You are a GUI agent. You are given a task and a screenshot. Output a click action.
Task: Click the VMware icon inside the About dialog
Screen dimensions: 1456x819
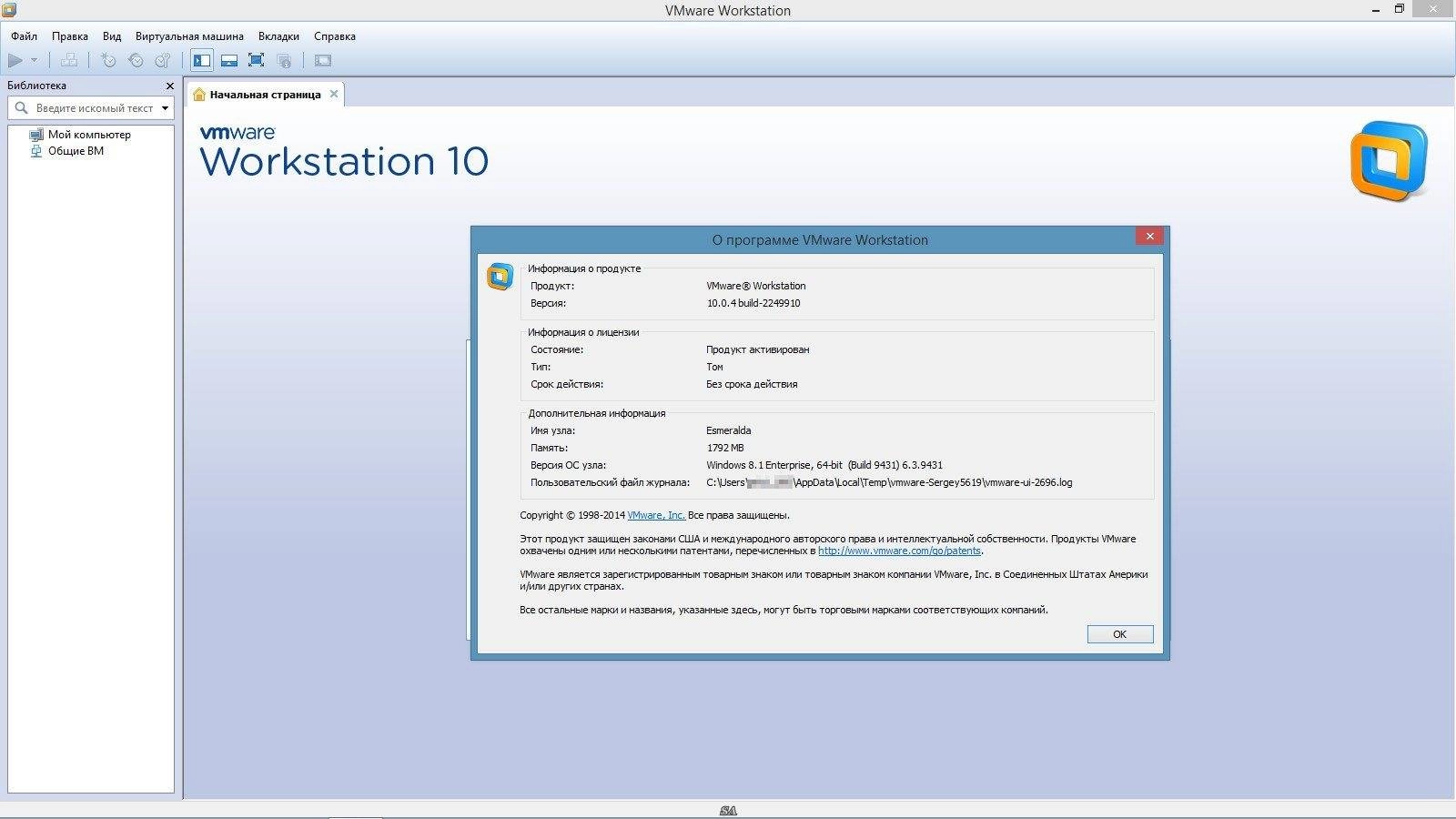(x=500, y=276)
